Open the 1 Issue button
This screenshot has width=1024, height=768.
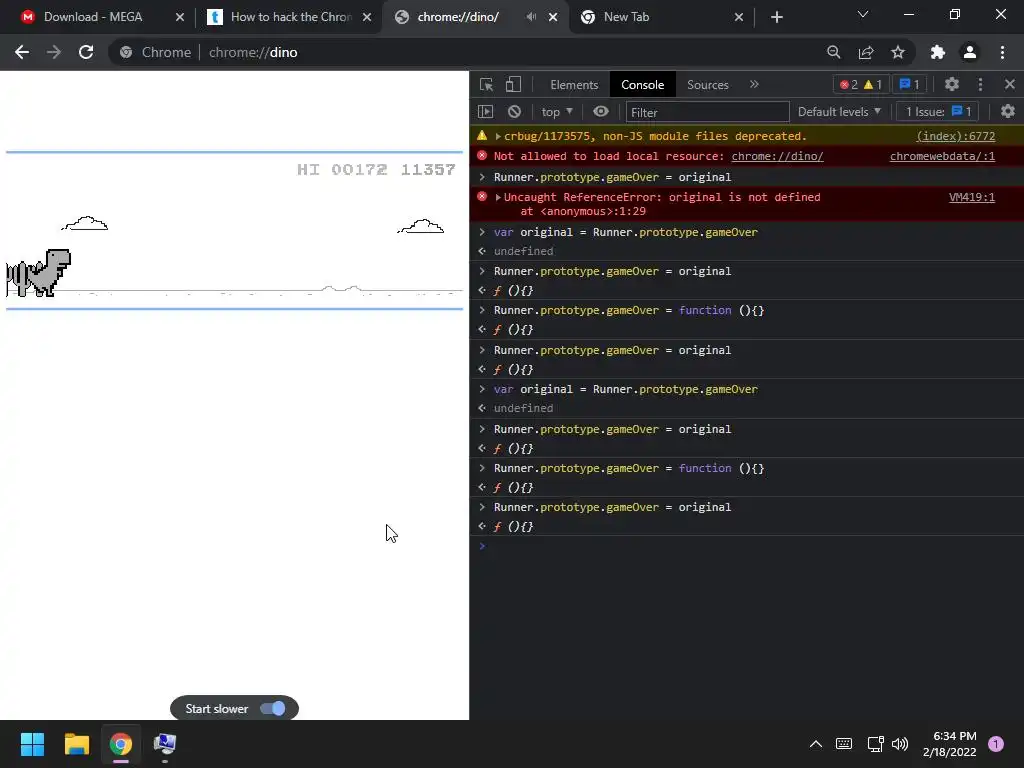click(x=938, y=112)
